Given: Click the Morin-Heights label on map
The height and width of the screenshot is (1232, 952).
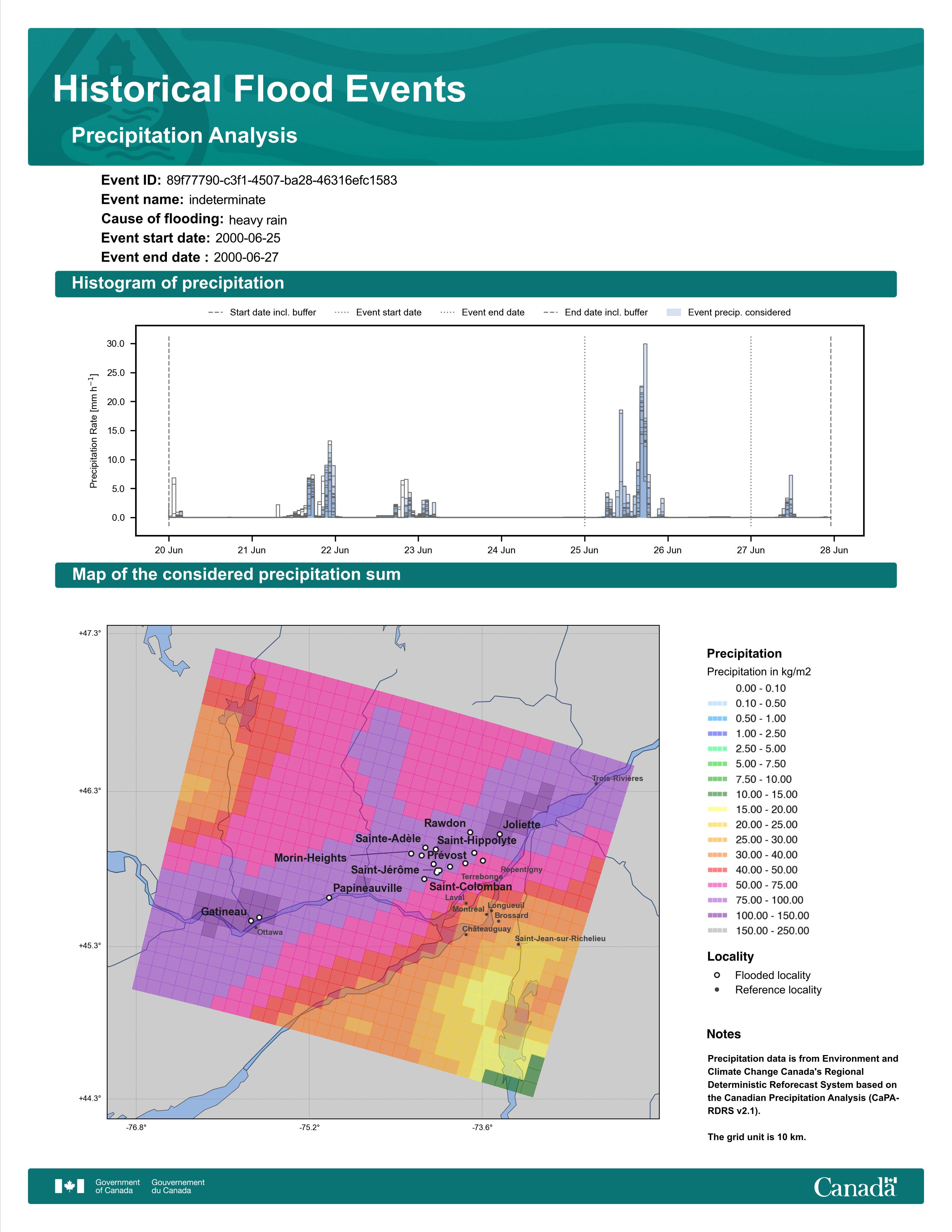Looking at the screenshot, I should point(310,858).
